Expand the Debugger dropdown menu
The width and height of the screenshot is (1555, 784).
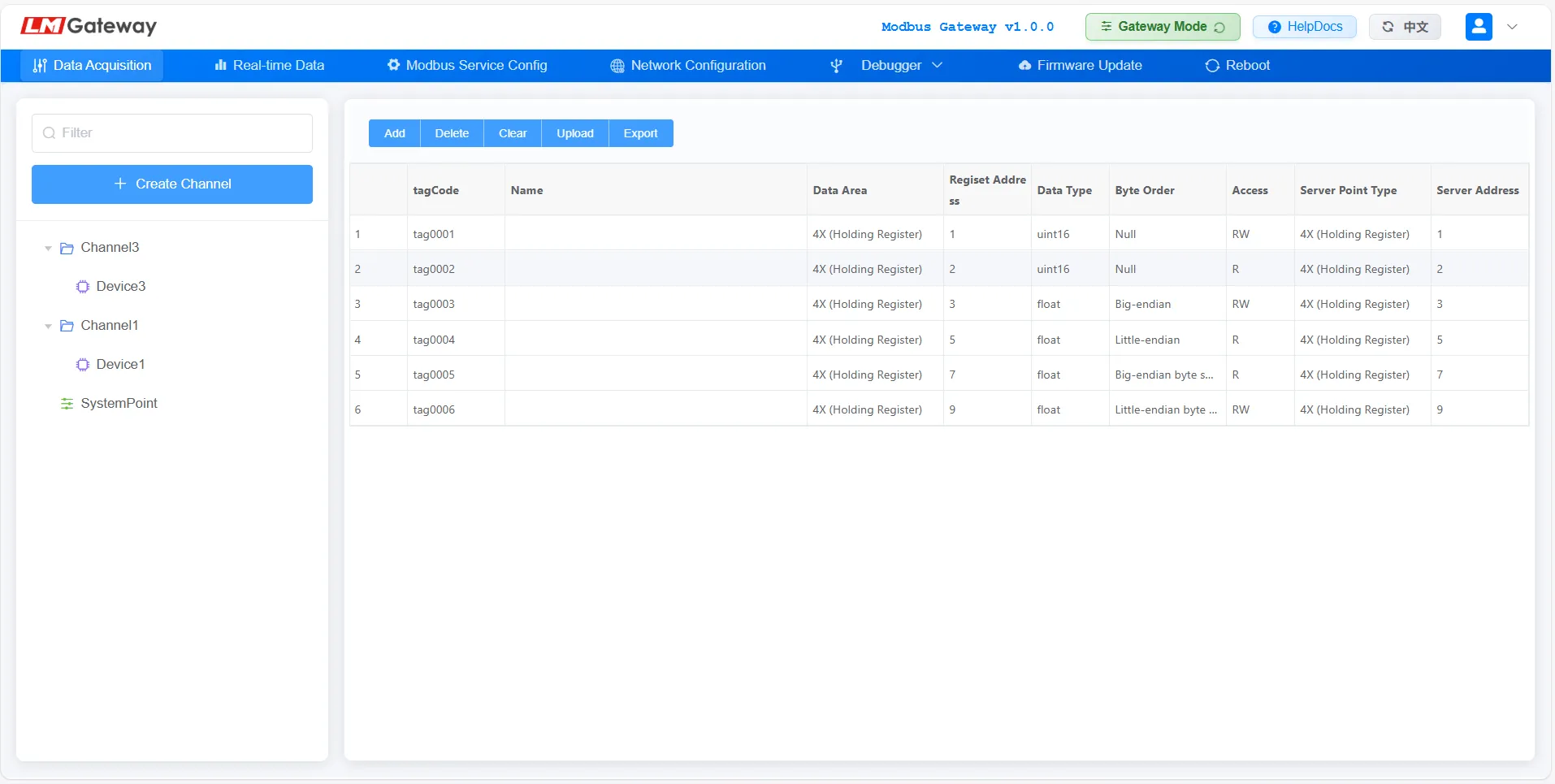[890, 66]
